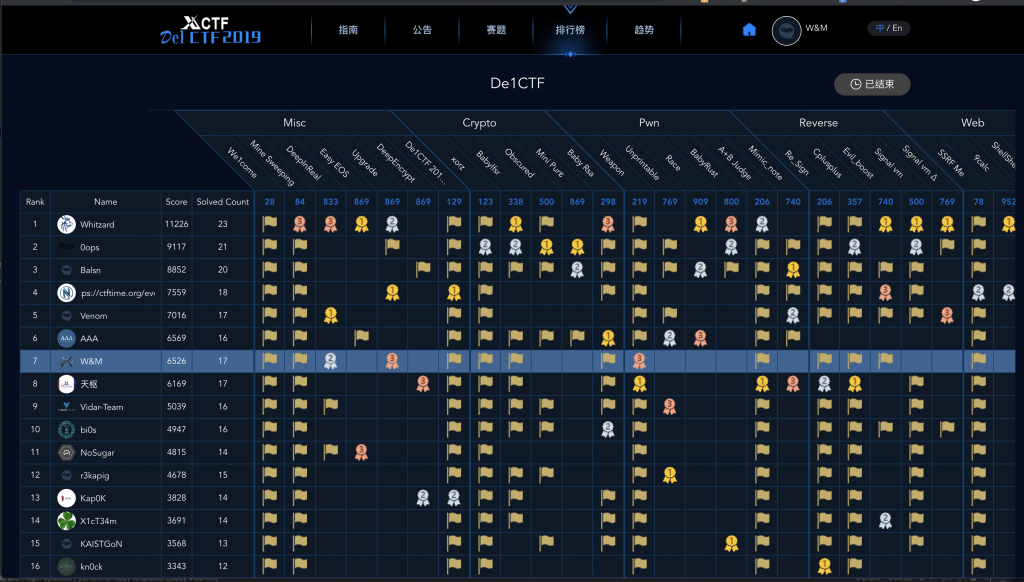Click Whitzard's flag in the 28 column
Screen dimensions: 1024x582
[269, 224]
